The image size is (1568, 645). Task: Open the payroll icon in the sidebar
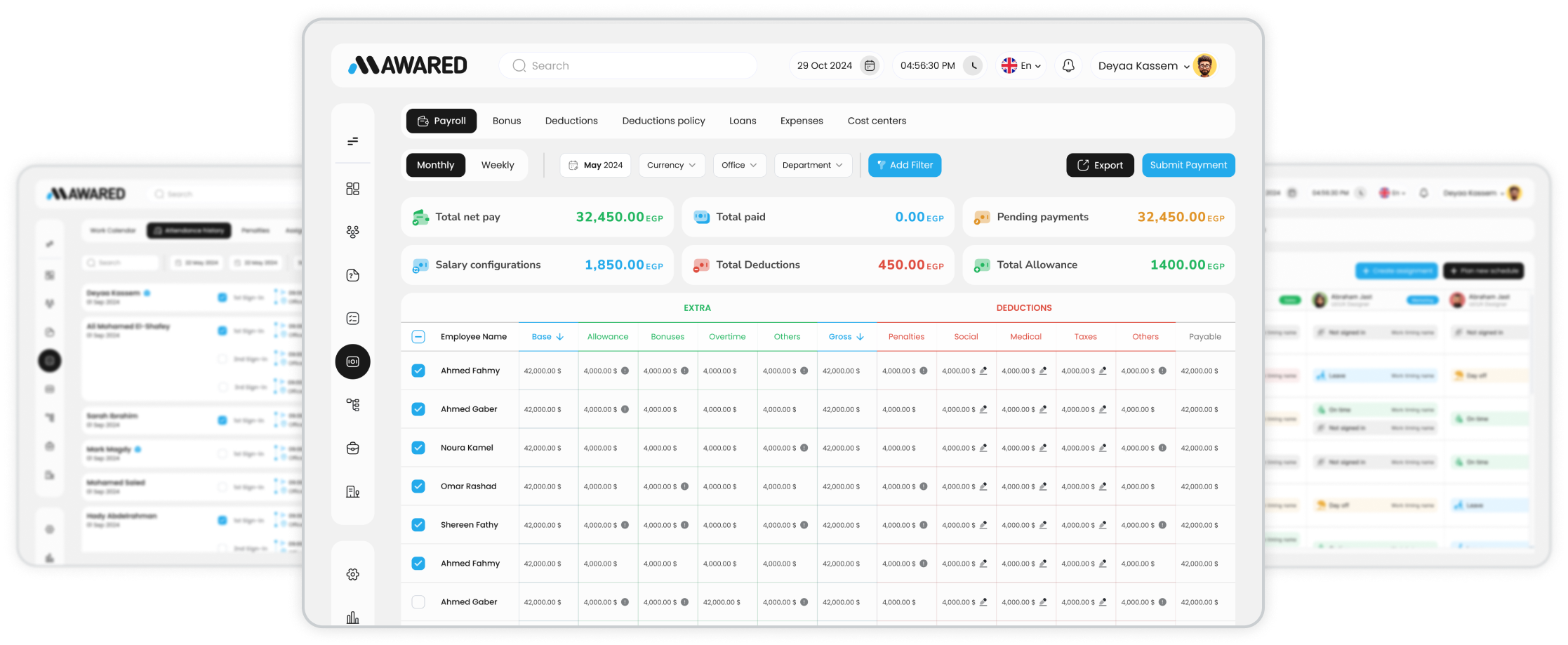(x=352, y=361)
